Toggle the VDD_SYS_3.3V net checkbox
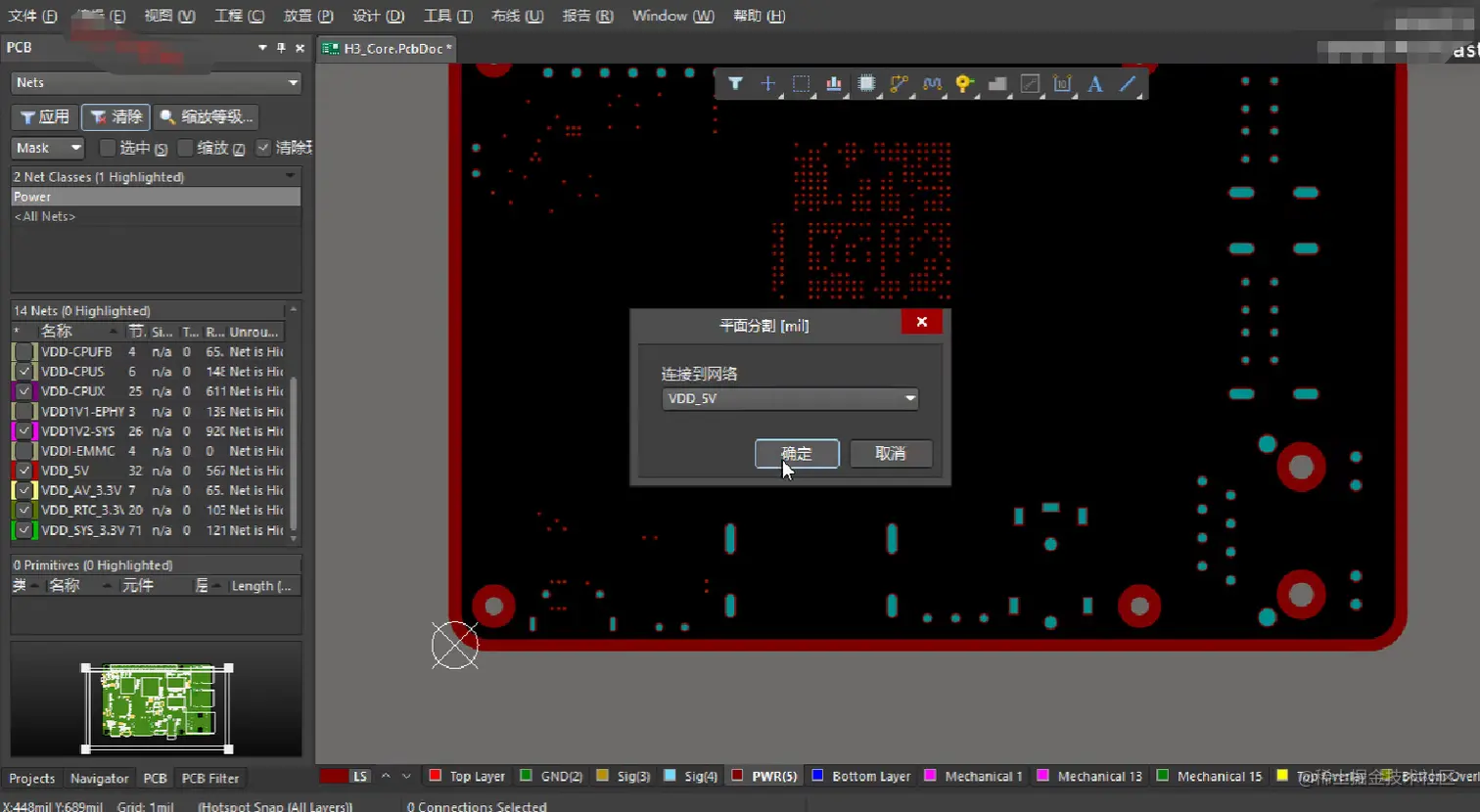Image resolution: width=1480 pixels, height=812 pixels. (24, 530)
